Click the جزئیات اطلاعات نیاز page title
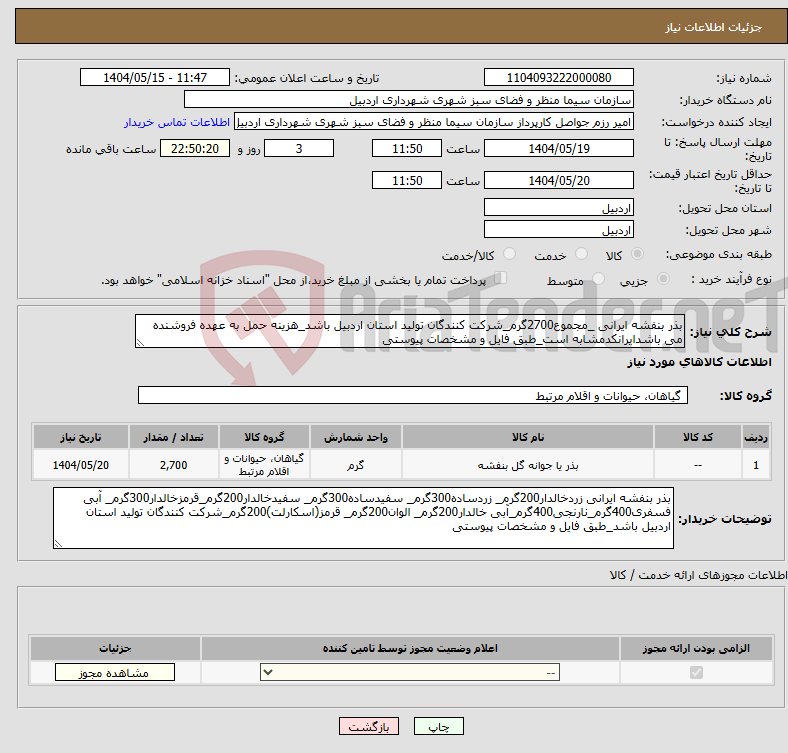 coord(714,27)
